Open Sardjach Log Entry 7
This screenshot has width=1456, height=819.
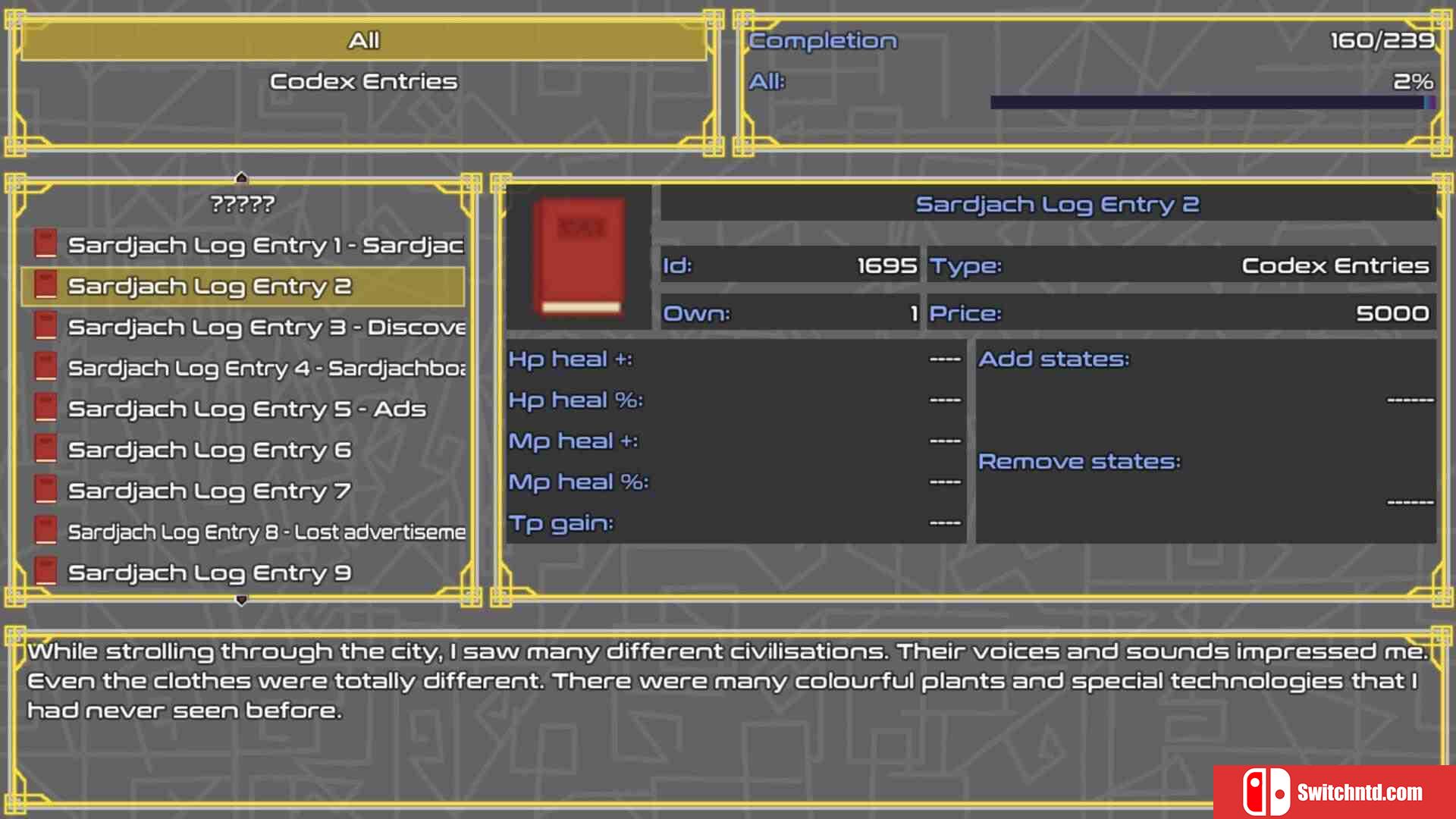pyautogui.click(x=243, y=491)
